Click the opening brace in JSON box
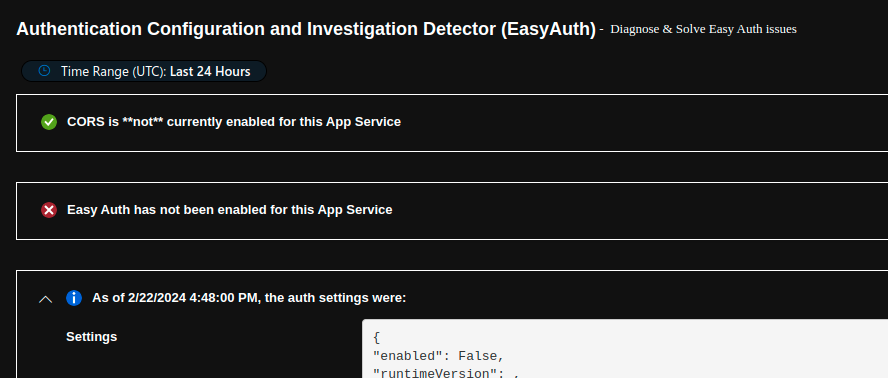The width and height of the screenshot is (888, 378). [x=377, y=338]
